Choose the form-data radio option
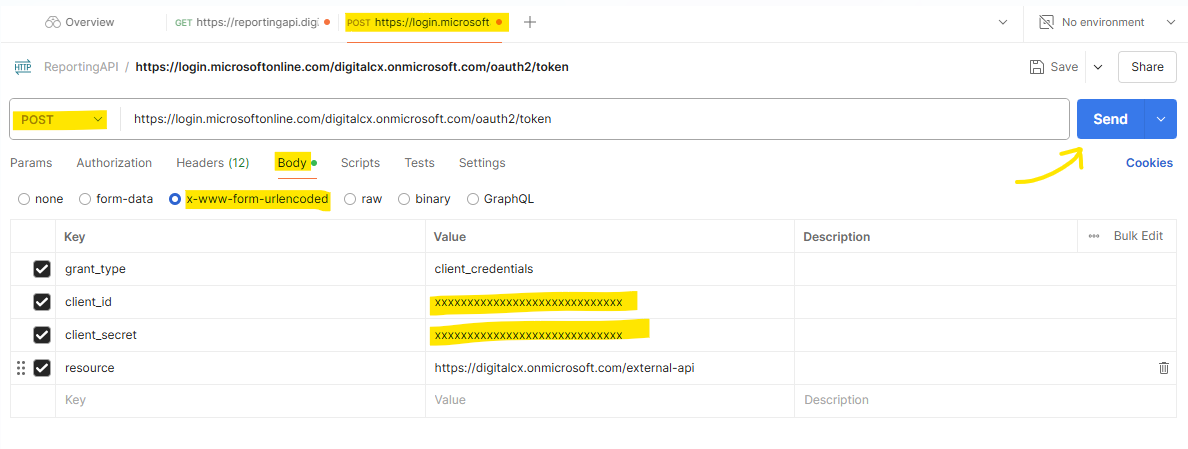Viewport: 1188px width, 449px height. pos(85,199)
